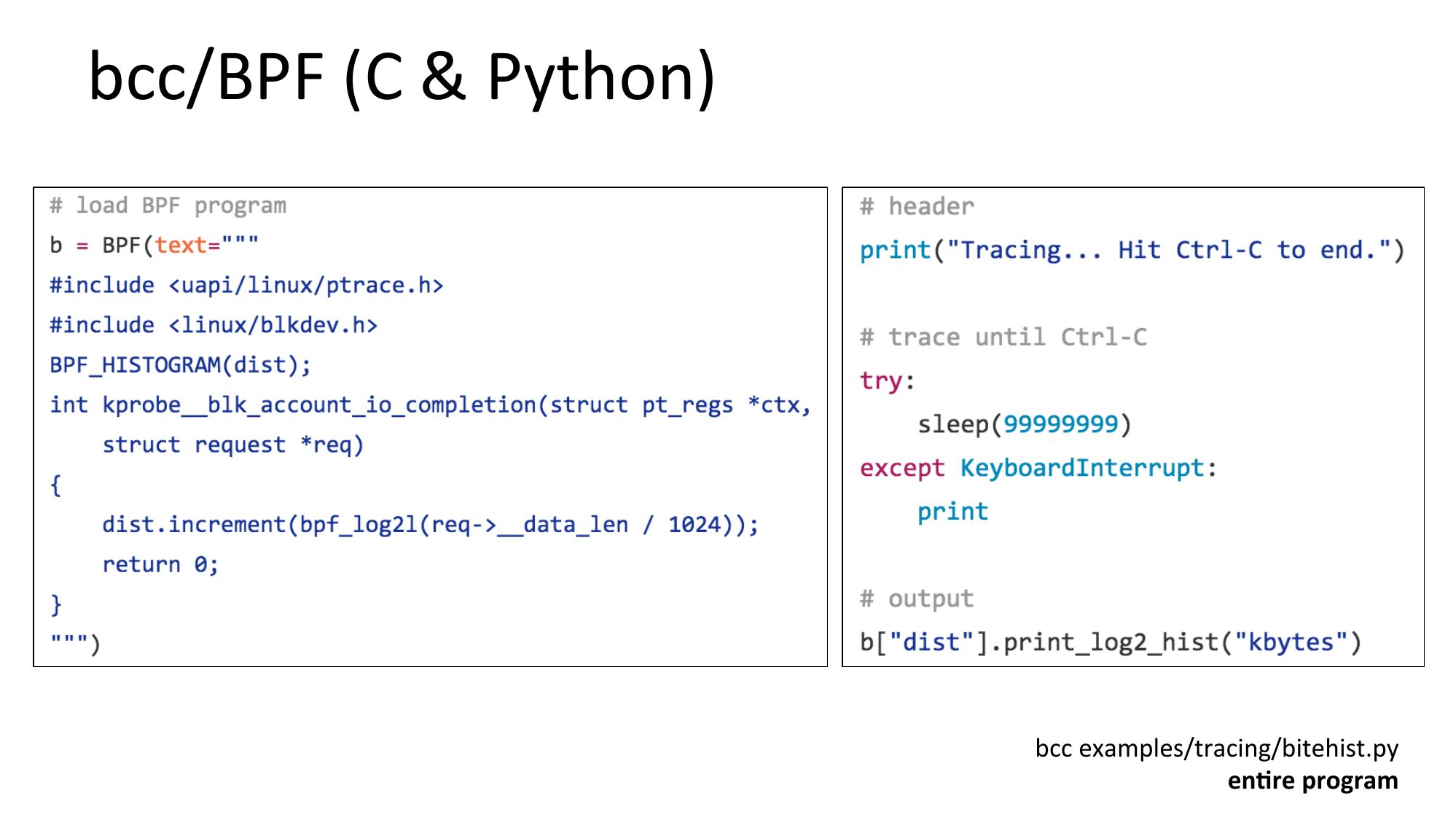Viewport: 1456px width, 820px height.
Task: Click the slide title bcc/BPF (C & Python)
Action: click(x=401, y=77)
